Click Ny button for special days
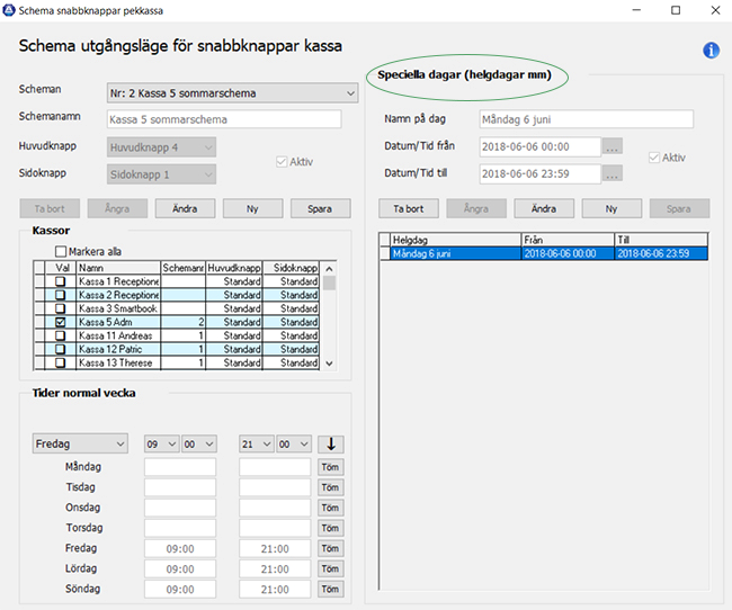This screenshot has width=732, height=610. coord(612,209)
